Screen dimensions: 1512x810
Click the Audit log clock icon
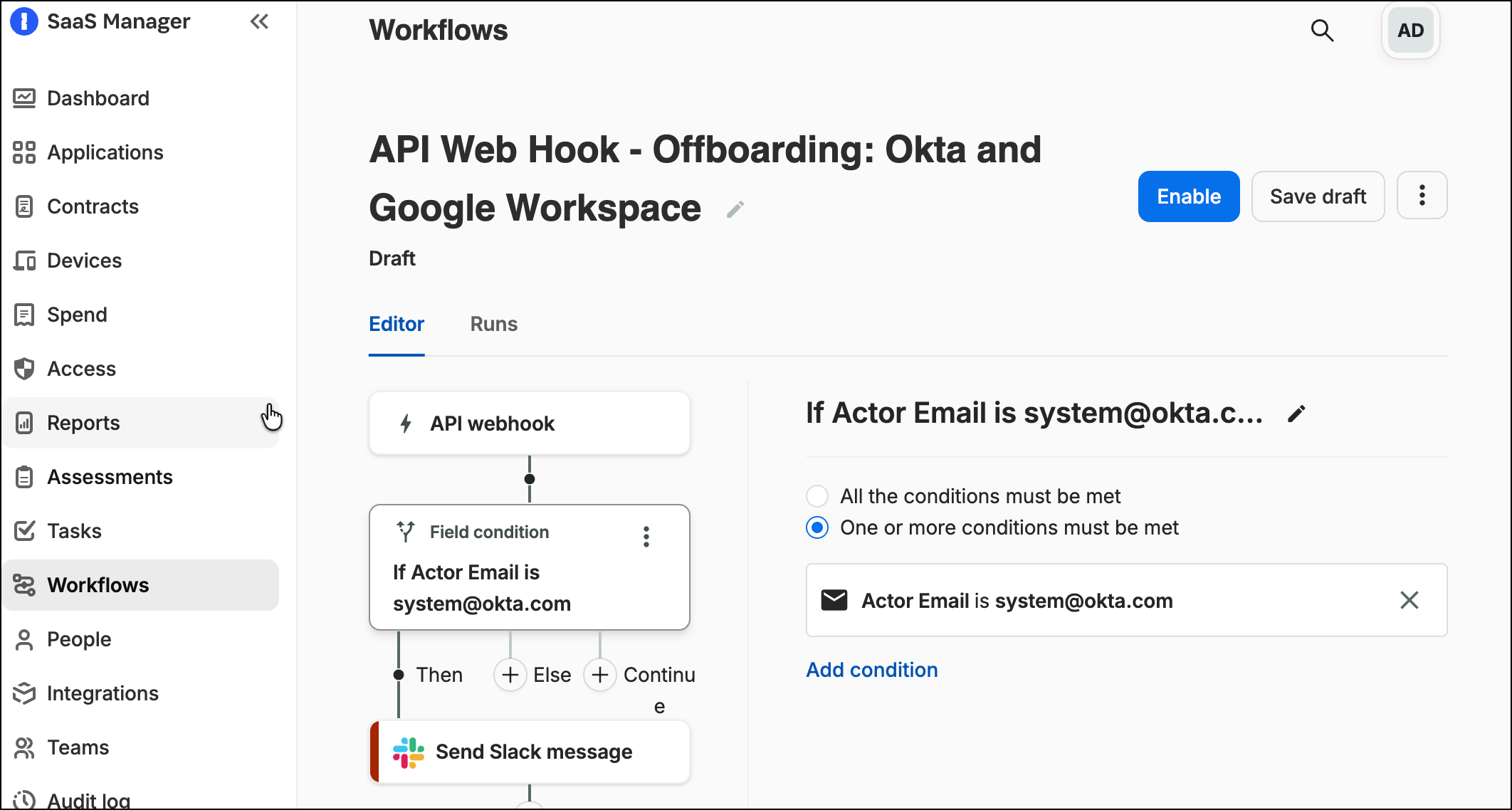coord(24,800)
